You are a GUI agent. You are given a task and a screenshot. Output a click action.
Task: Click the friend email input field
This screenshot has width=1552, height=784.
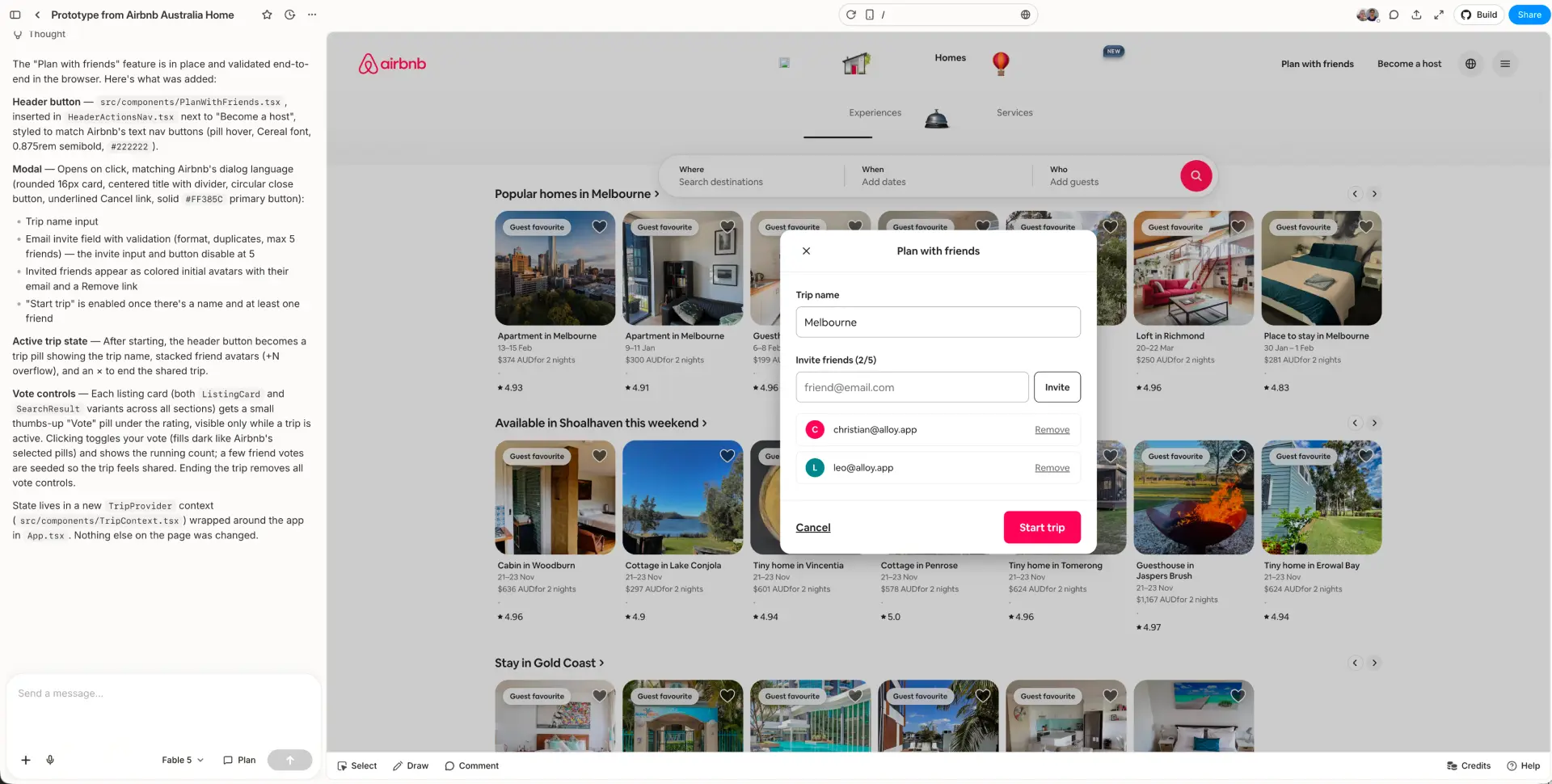pyautogui.click(x=912, y=387)
